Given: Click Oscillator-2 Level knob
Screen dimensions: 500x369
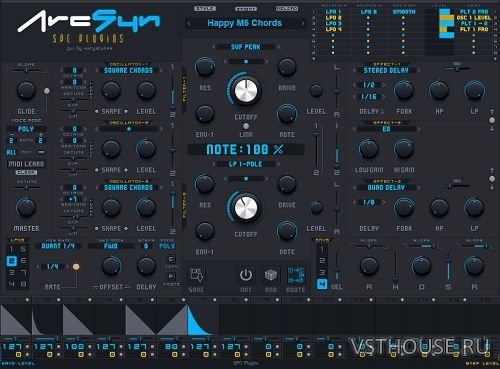Looking at the screenshot, I should [x=146, y=149].
